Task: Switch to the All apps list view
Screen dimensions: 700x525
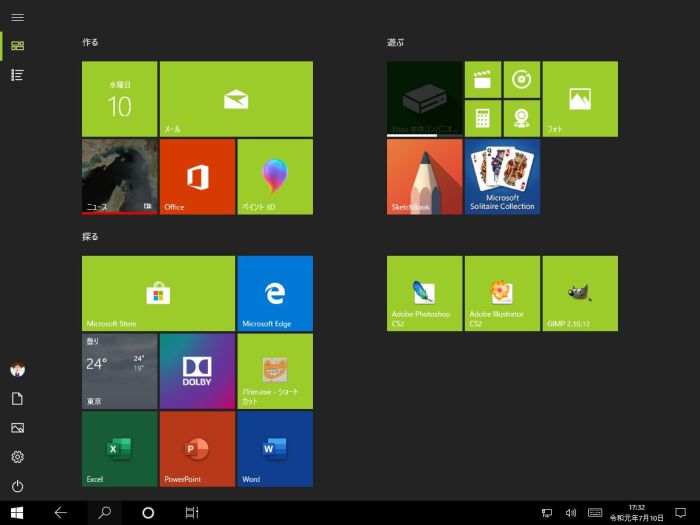Action: (x=17, y=75)
